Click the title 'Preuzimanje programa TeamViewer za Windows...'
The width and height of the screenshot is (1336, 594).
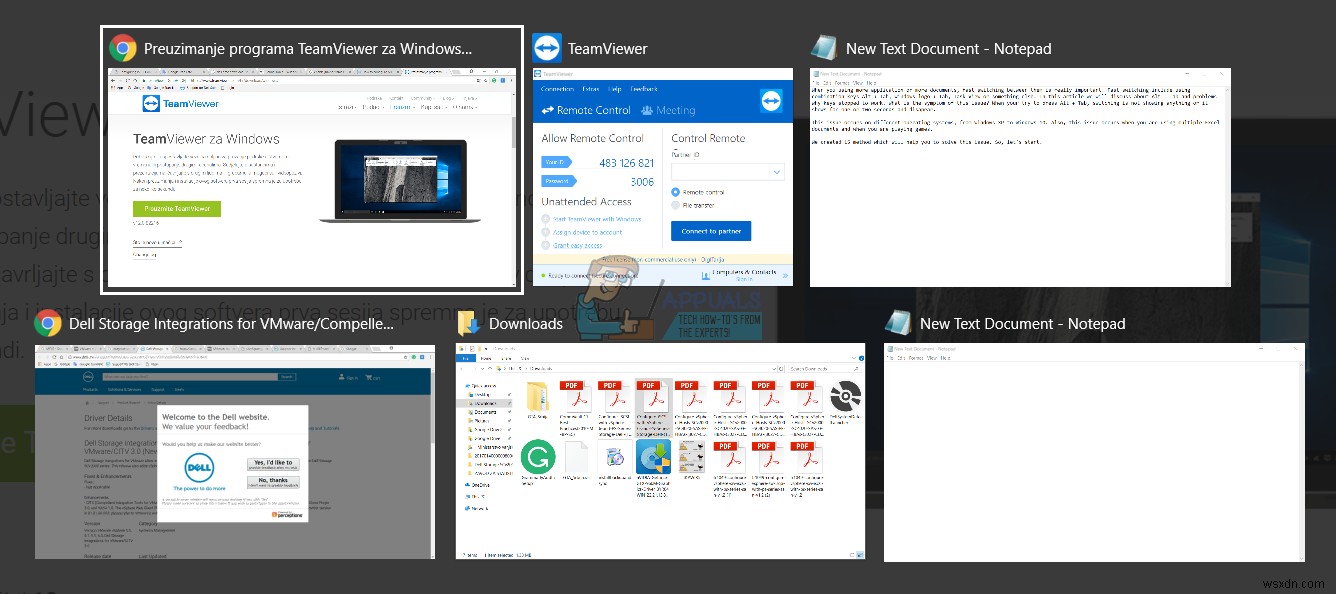tap(308, 48)
